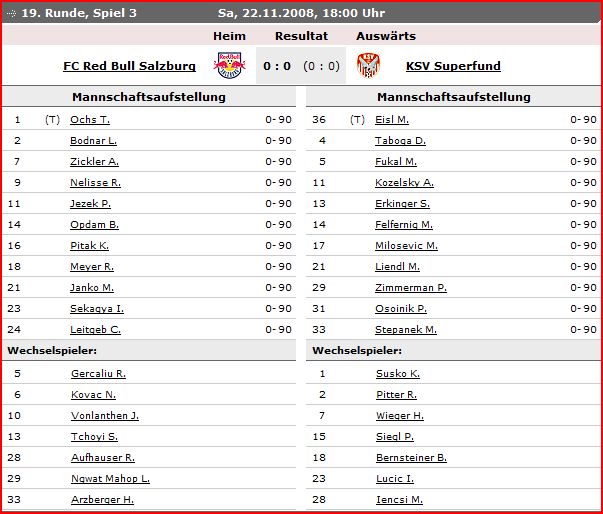
Task: Click the small icon beside 19. Runde
Action: tap(11, 13)
